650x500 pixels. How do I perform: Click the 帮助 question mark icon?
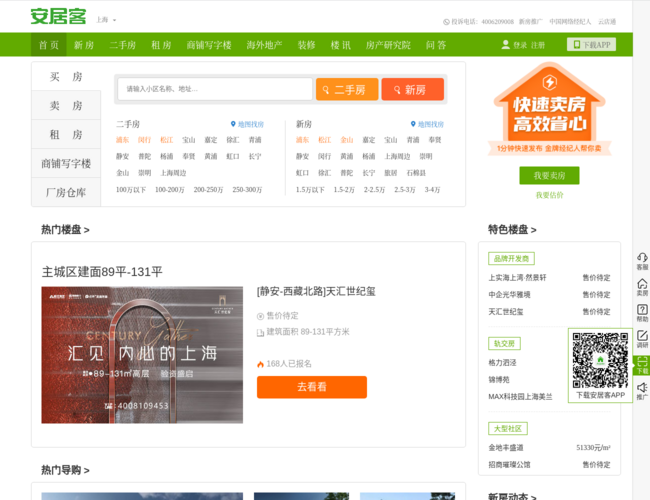click(641, 310)
